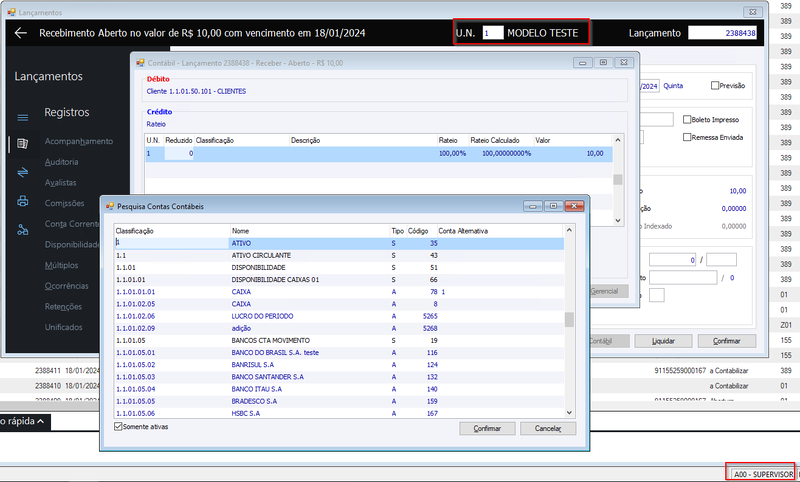800x482 pixels.
Task: Select CAIXA account 1.1.01.01.01
Action: pyautogui.click(x=339, y=292)
